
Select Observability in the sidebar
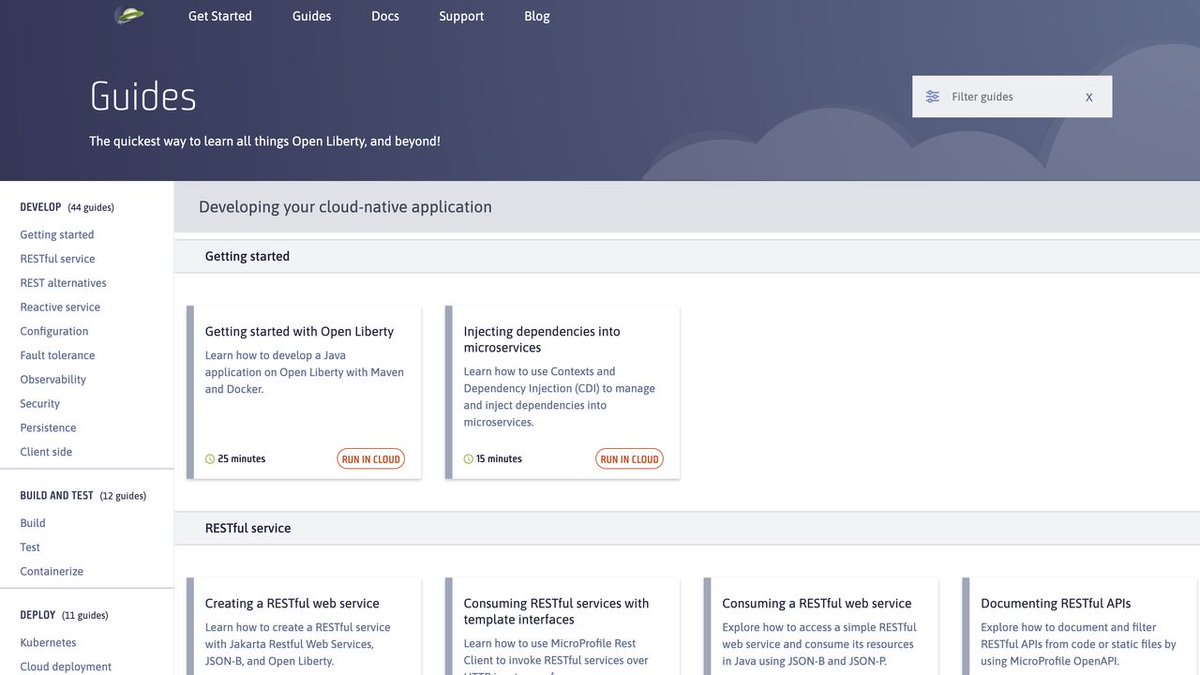(x=53, y=379)
